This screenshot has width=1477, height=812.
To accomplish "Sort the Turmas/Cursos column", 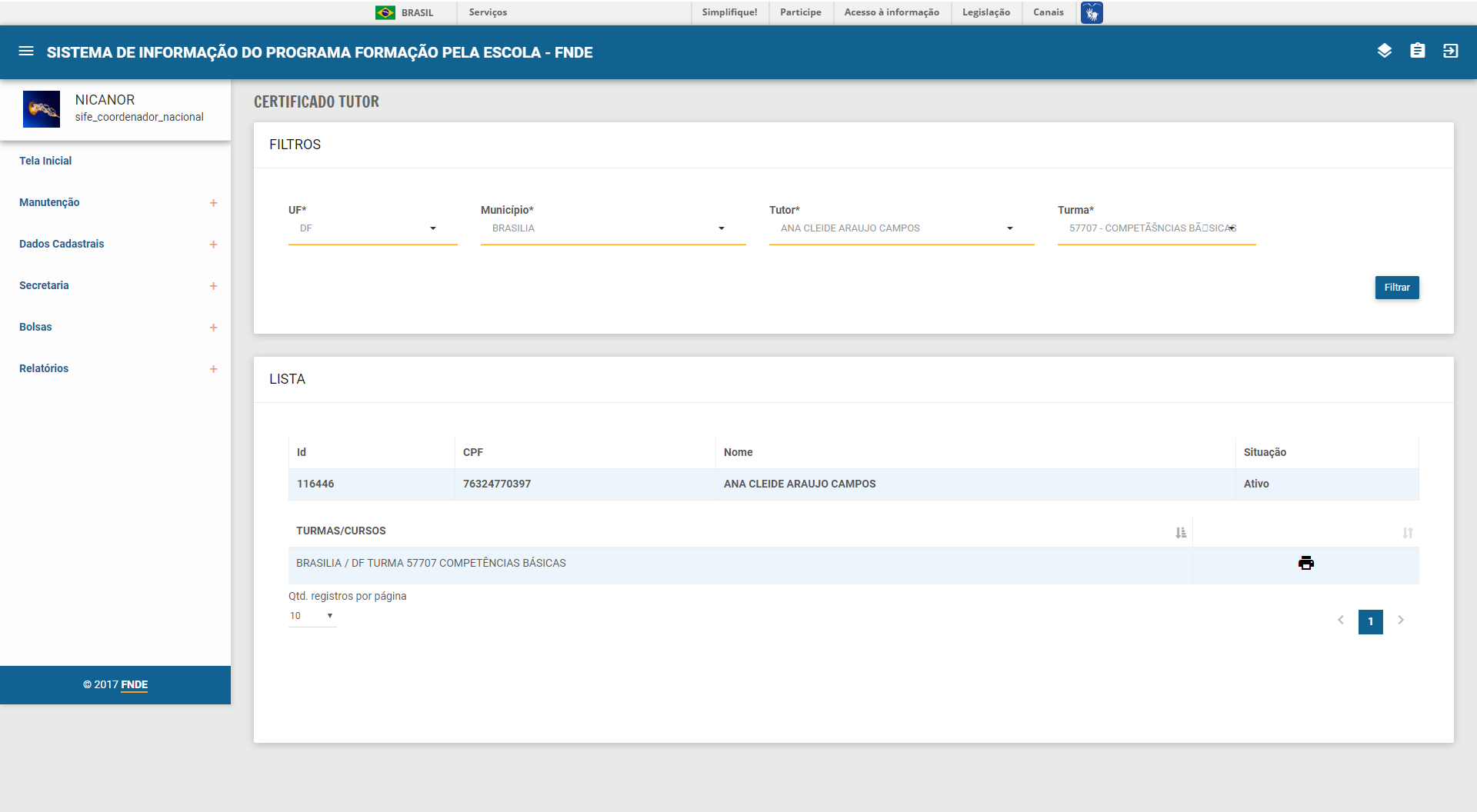I will coord(1181,532).
